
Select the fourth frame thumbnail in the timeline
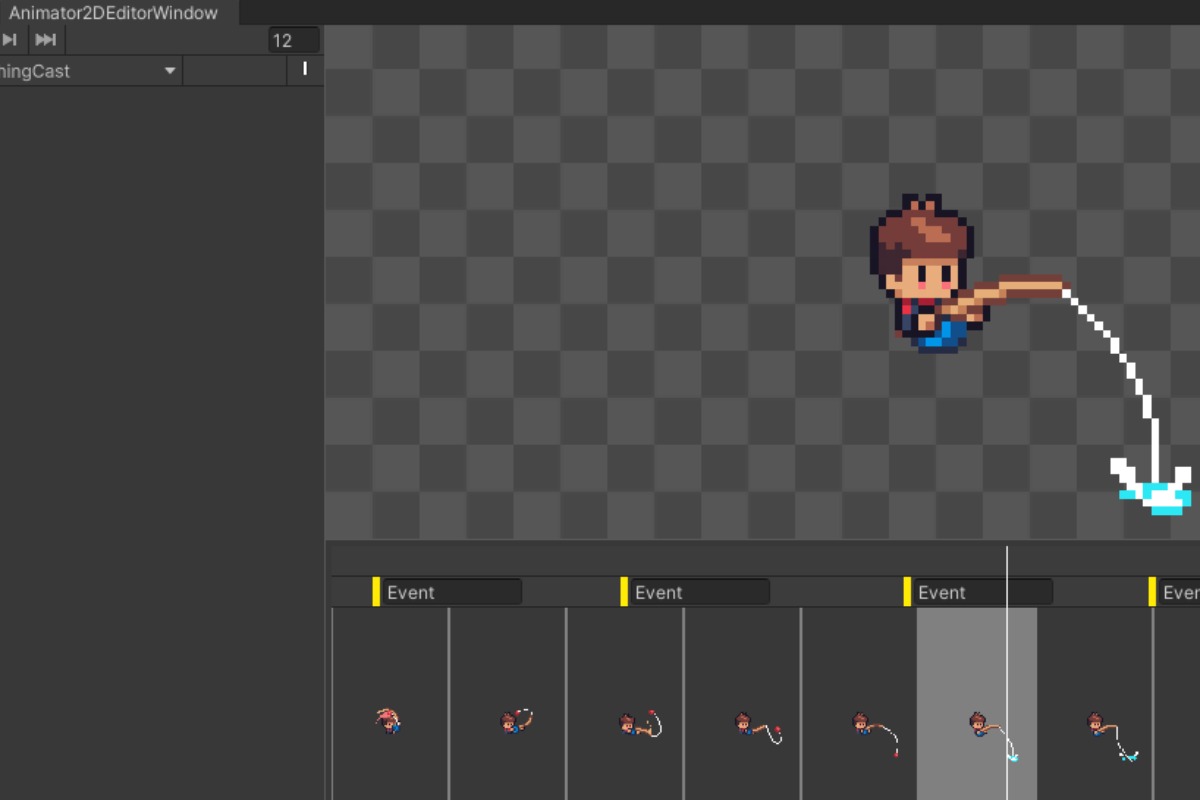pyautogui.click(x=742, y=720)
